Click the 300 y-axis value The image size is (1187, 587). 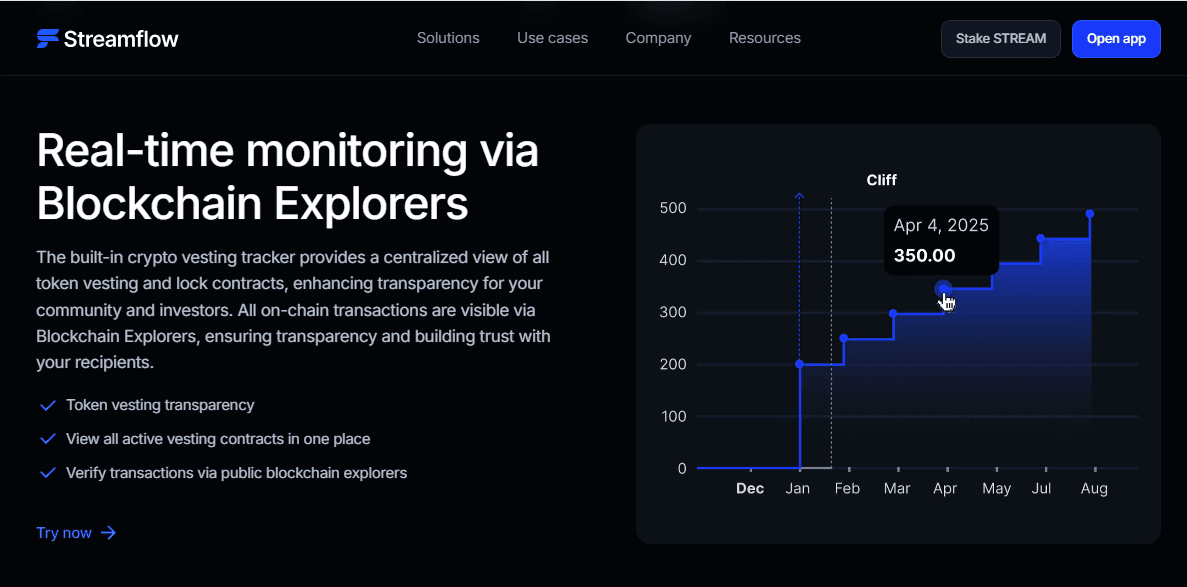pyautogui.click(x=672, y=313)
